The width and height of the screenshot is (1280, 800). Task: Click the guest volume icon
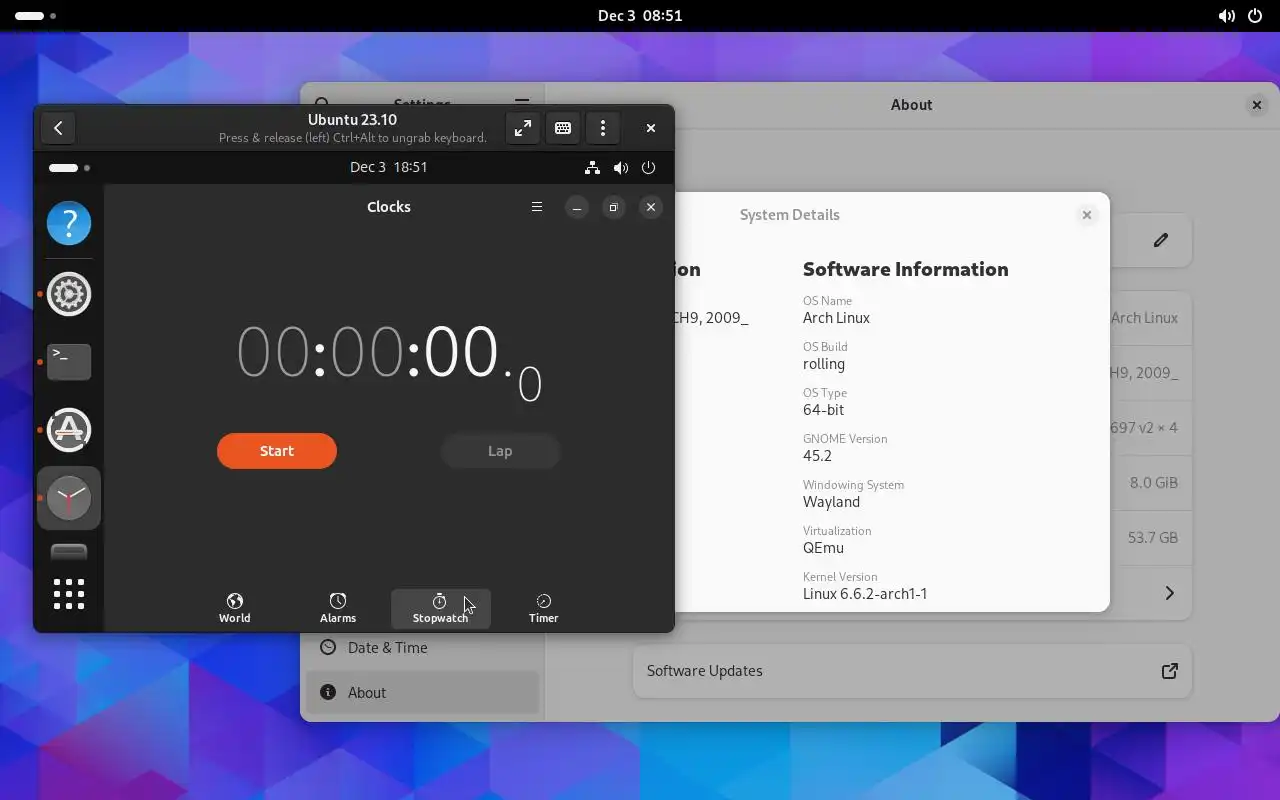621,167
